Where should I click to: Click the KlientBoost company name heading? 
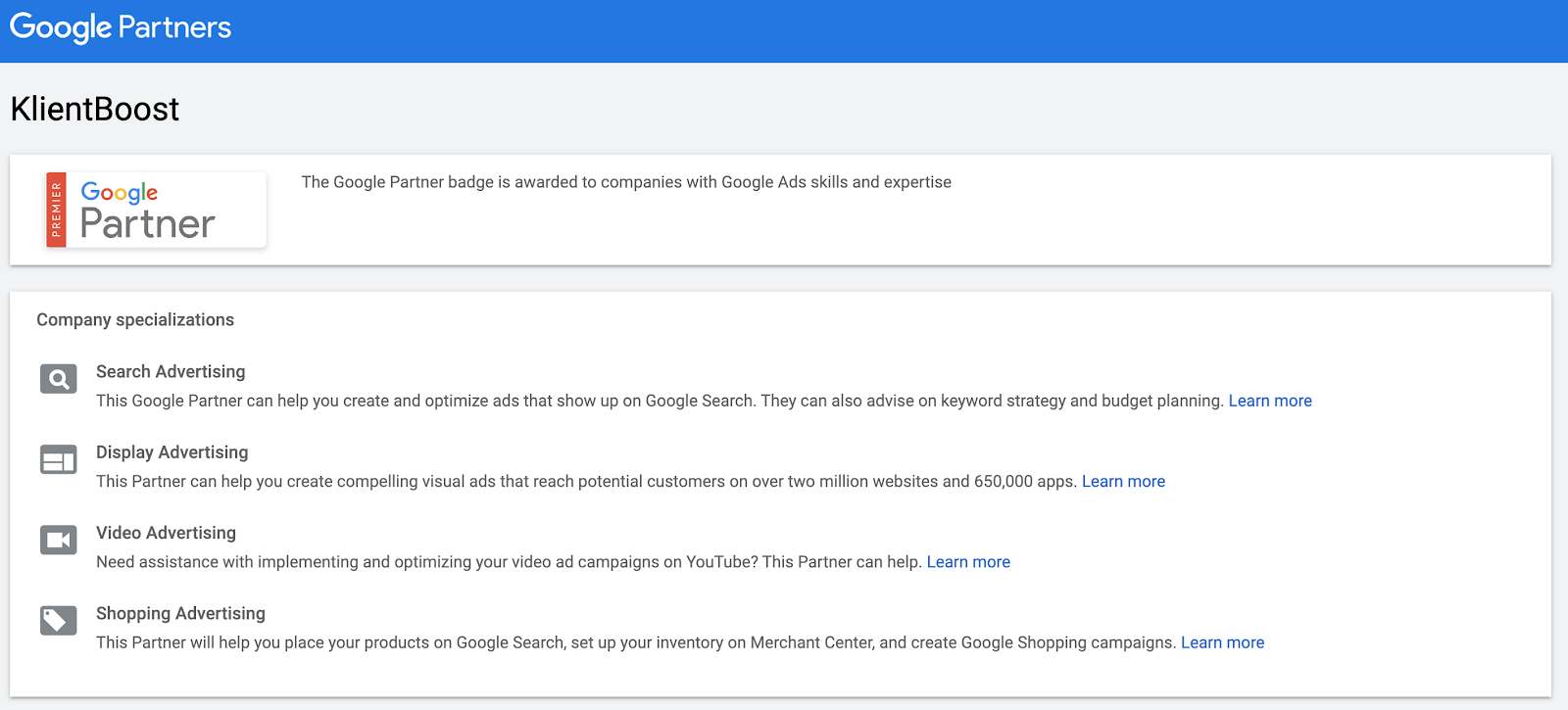tap(95, 109)
